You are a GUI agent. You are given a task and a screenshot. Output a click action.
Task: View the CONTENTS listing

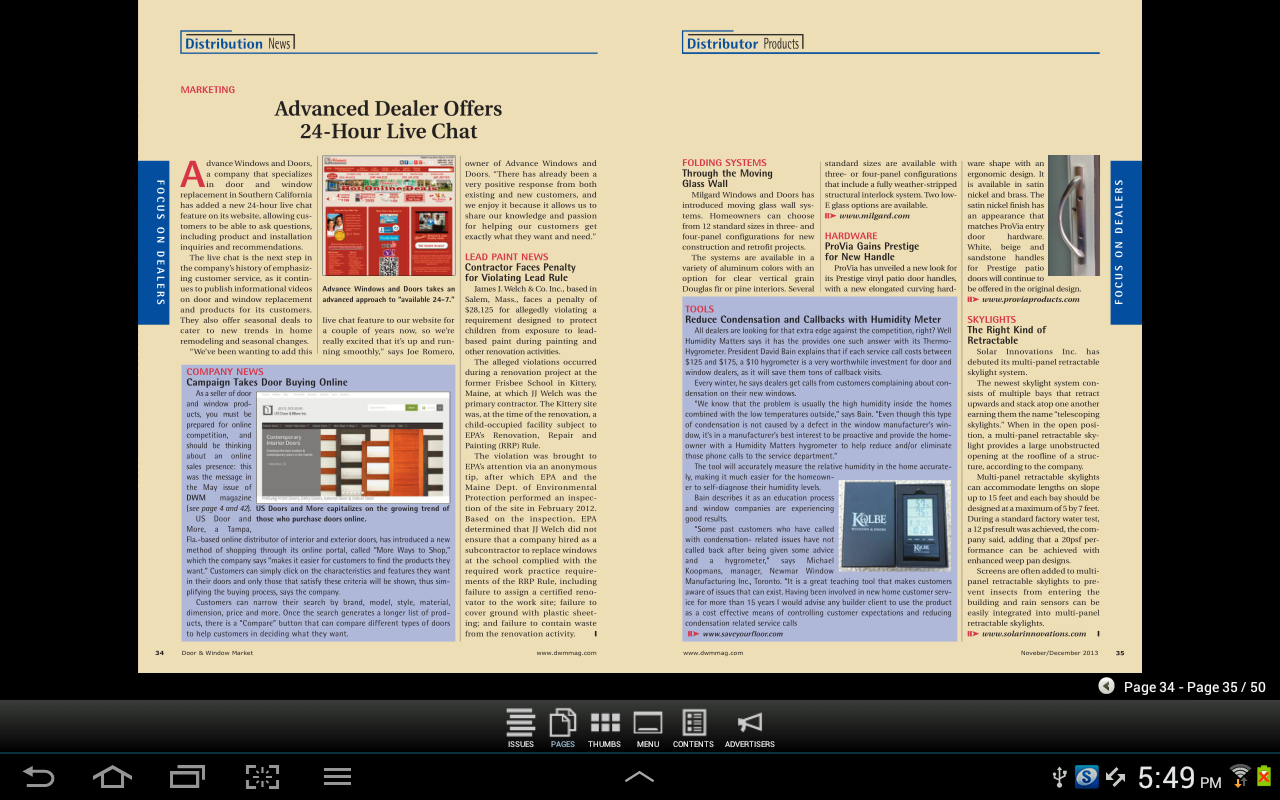click(x=693, y=728)
